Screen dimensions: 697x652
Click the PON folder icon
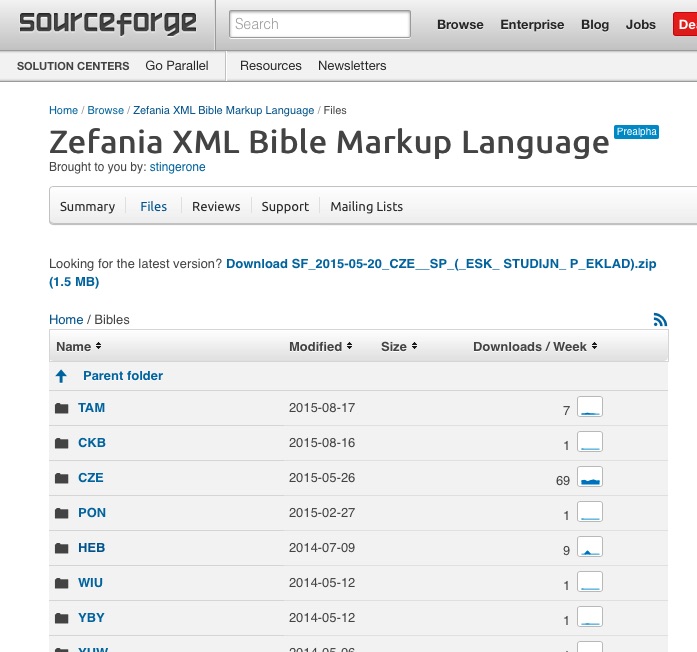point(61,513)
